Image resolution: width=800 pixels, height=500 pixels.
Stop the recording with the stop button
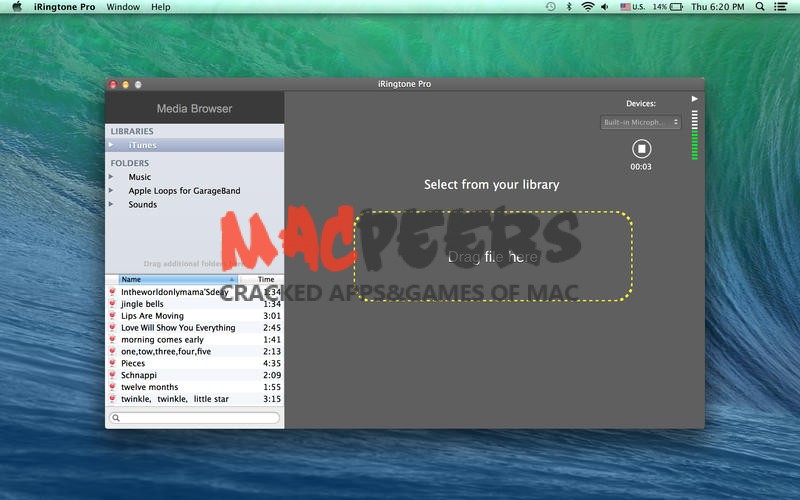[x=641, y=149]
